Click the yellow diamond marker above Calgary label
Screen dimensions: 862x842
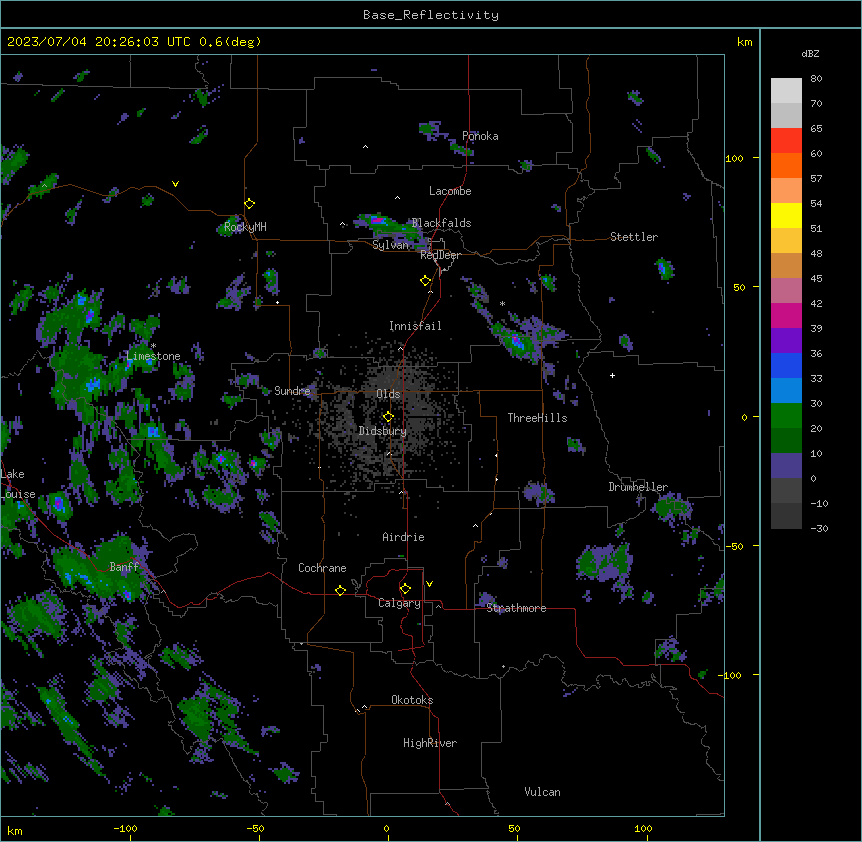tap(405, 589)
